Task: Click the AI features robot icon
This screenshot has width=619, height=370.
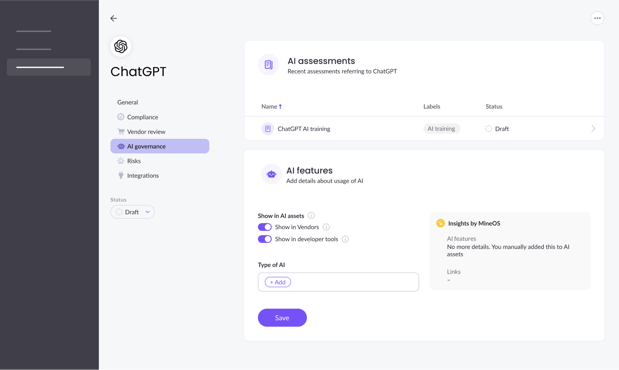Action: tap(271, 174)
